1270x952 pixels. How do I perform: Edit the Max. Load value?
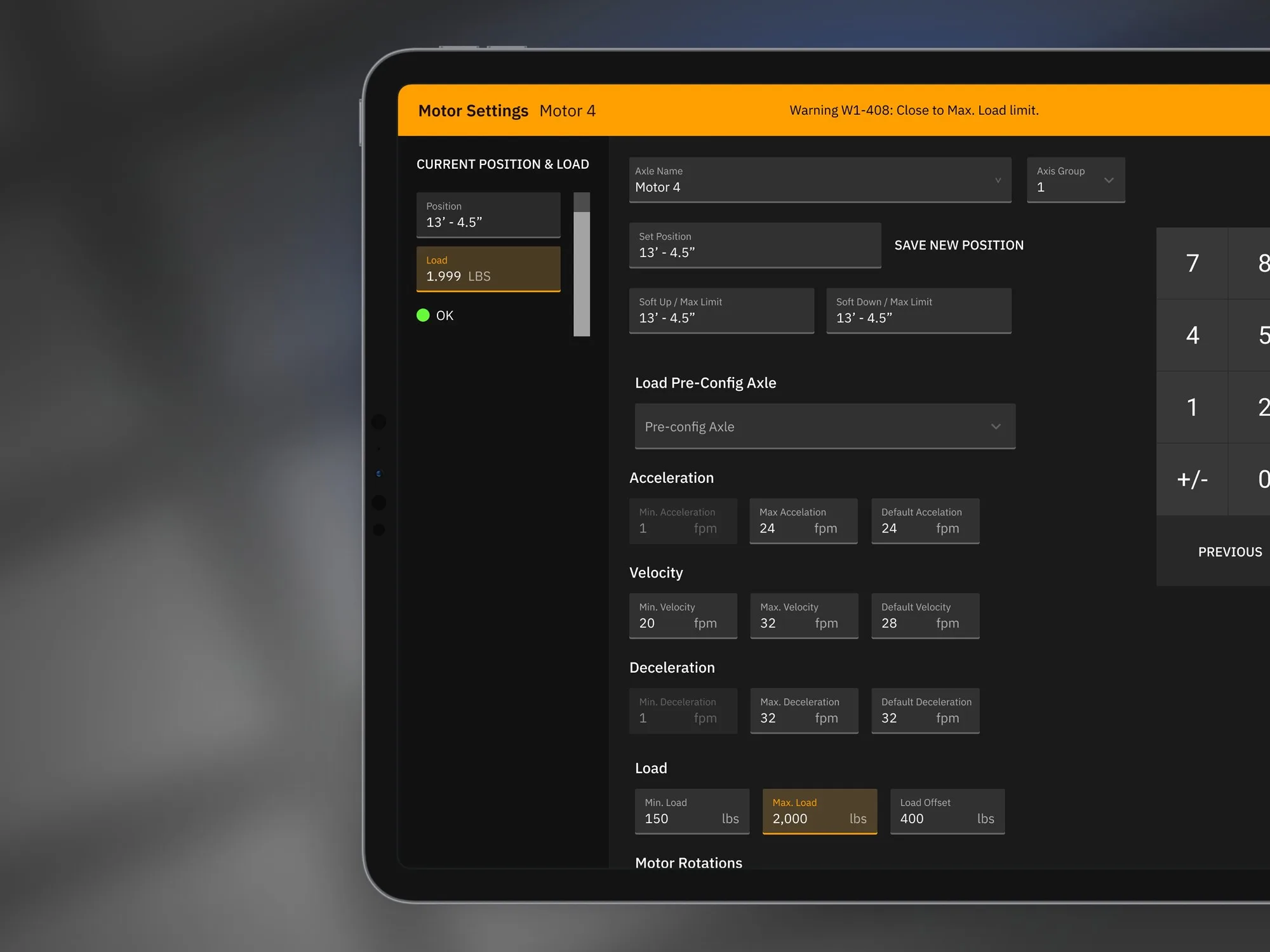coord(819,811)
